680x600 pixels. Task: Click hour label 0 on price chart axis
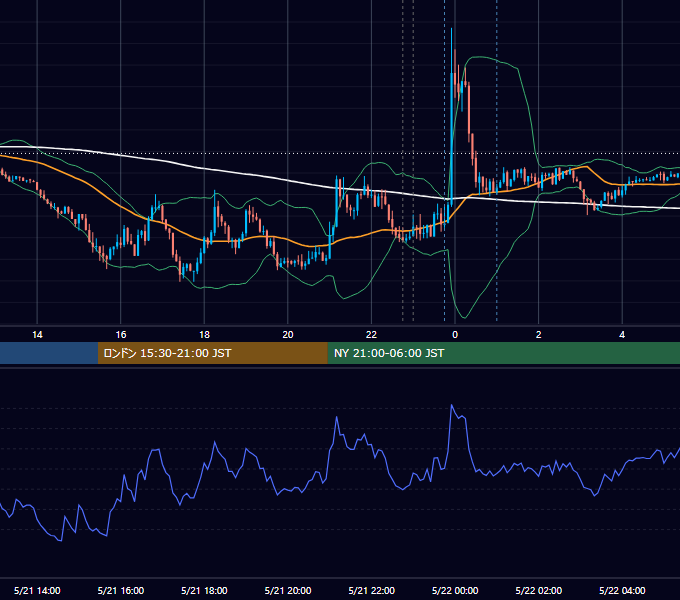click(455, 335)
